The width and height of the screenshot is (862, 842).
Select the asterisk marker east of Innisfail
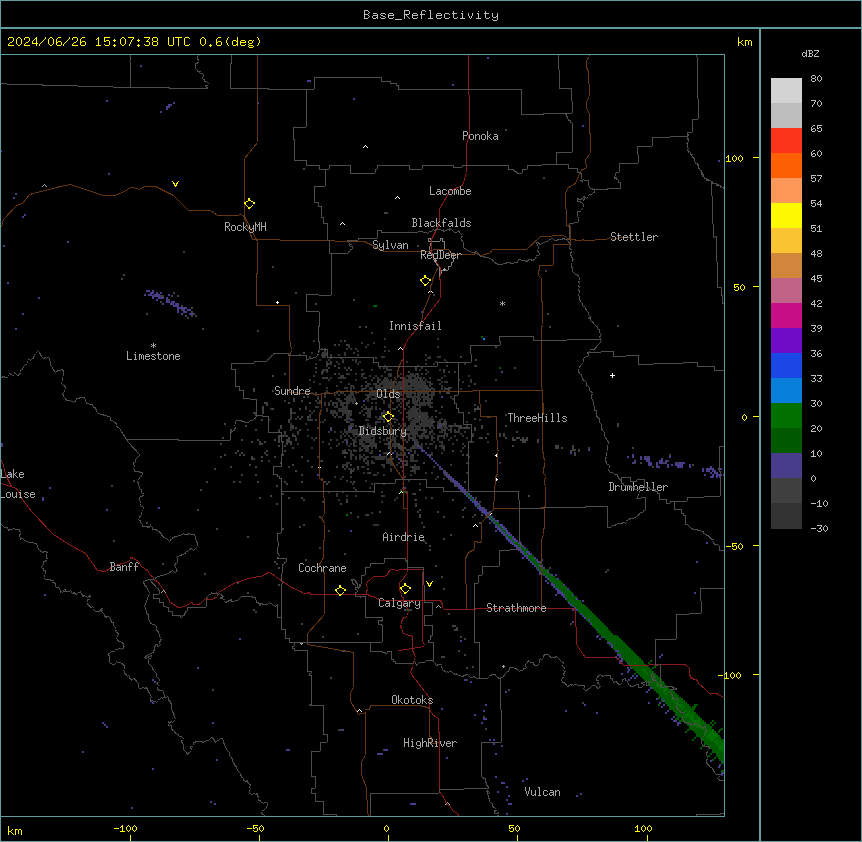tap(502, 303)
